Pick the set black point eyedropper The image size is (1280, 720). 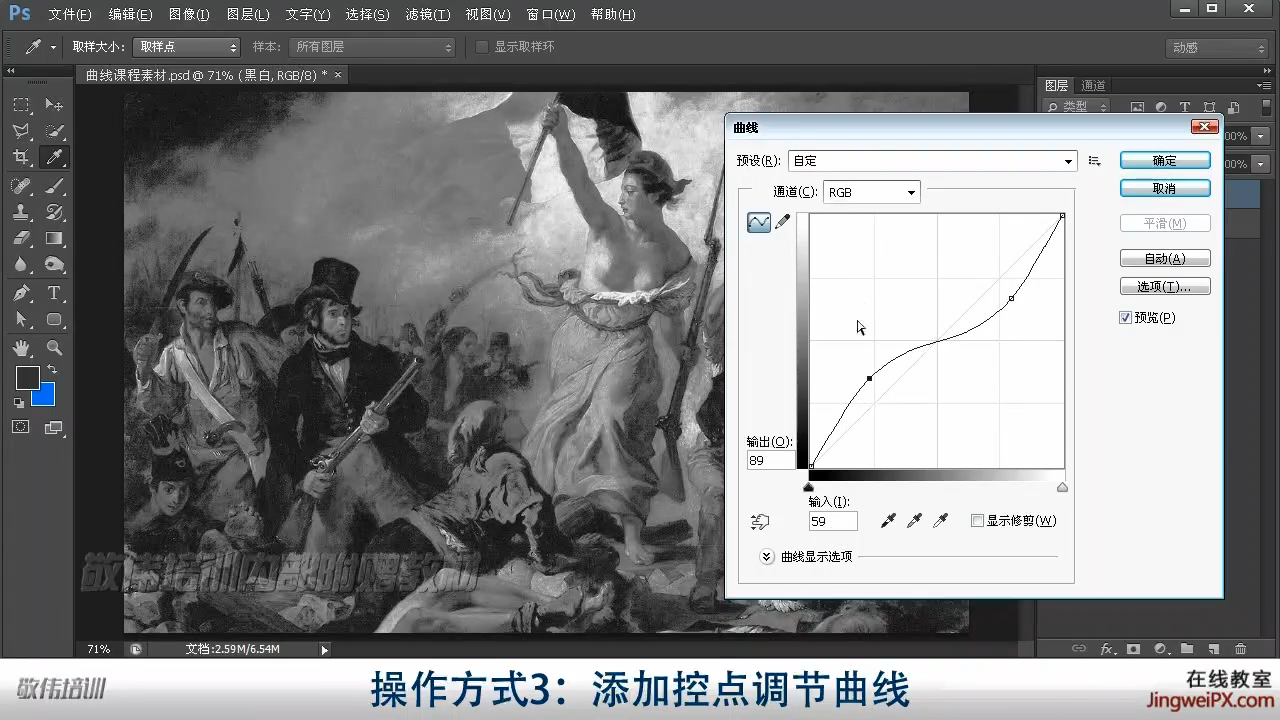[x=887, y=521]
